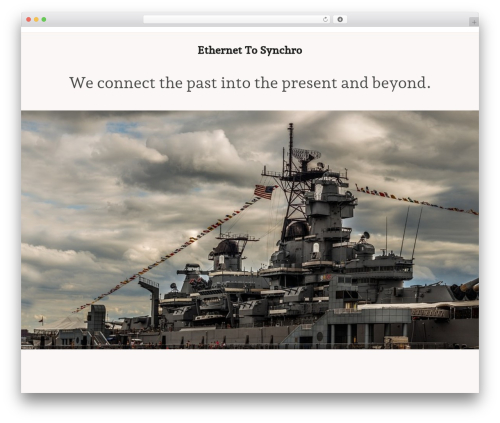Click the word beyond in the tagline
Screen dimensions: 500x423
point(401,83)
